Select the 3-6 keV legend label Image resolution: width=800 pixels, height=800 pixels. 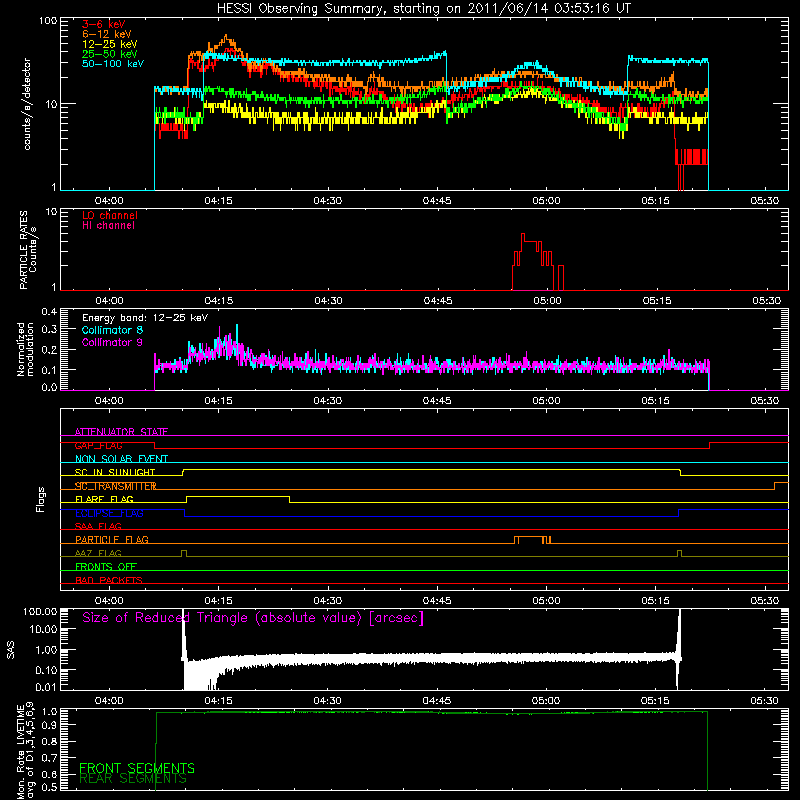click(x=104, y=24)
